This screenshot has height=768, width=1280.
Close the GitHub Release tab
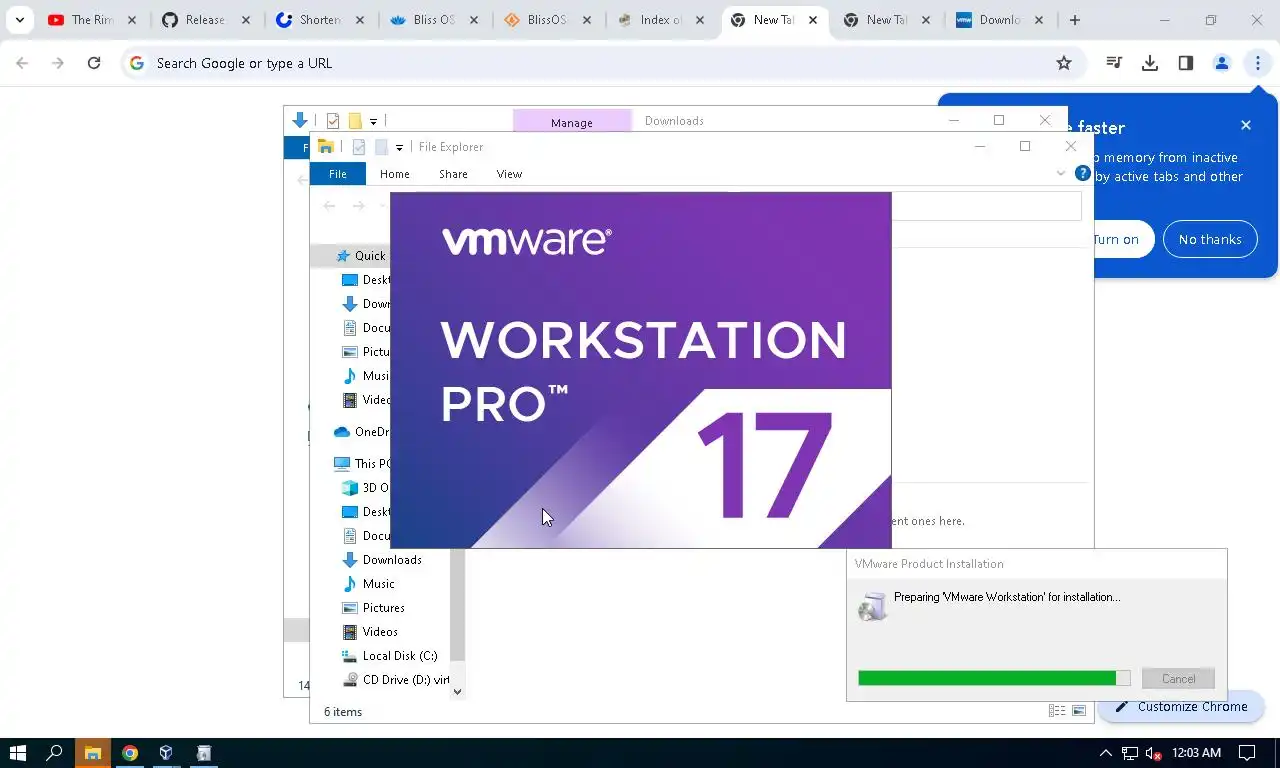(x=246, y=20)
